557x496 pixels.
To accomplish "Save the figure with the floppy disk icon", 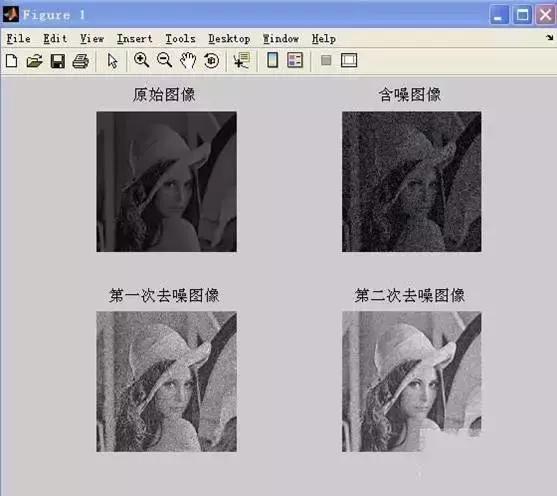I will tap(58, 61).
